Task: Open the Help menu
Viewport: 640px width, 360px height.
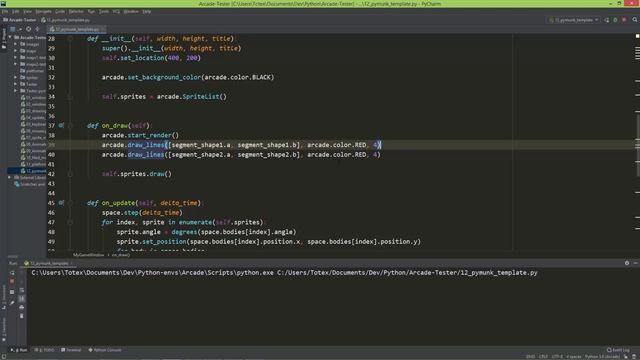Action: [147, 11]
